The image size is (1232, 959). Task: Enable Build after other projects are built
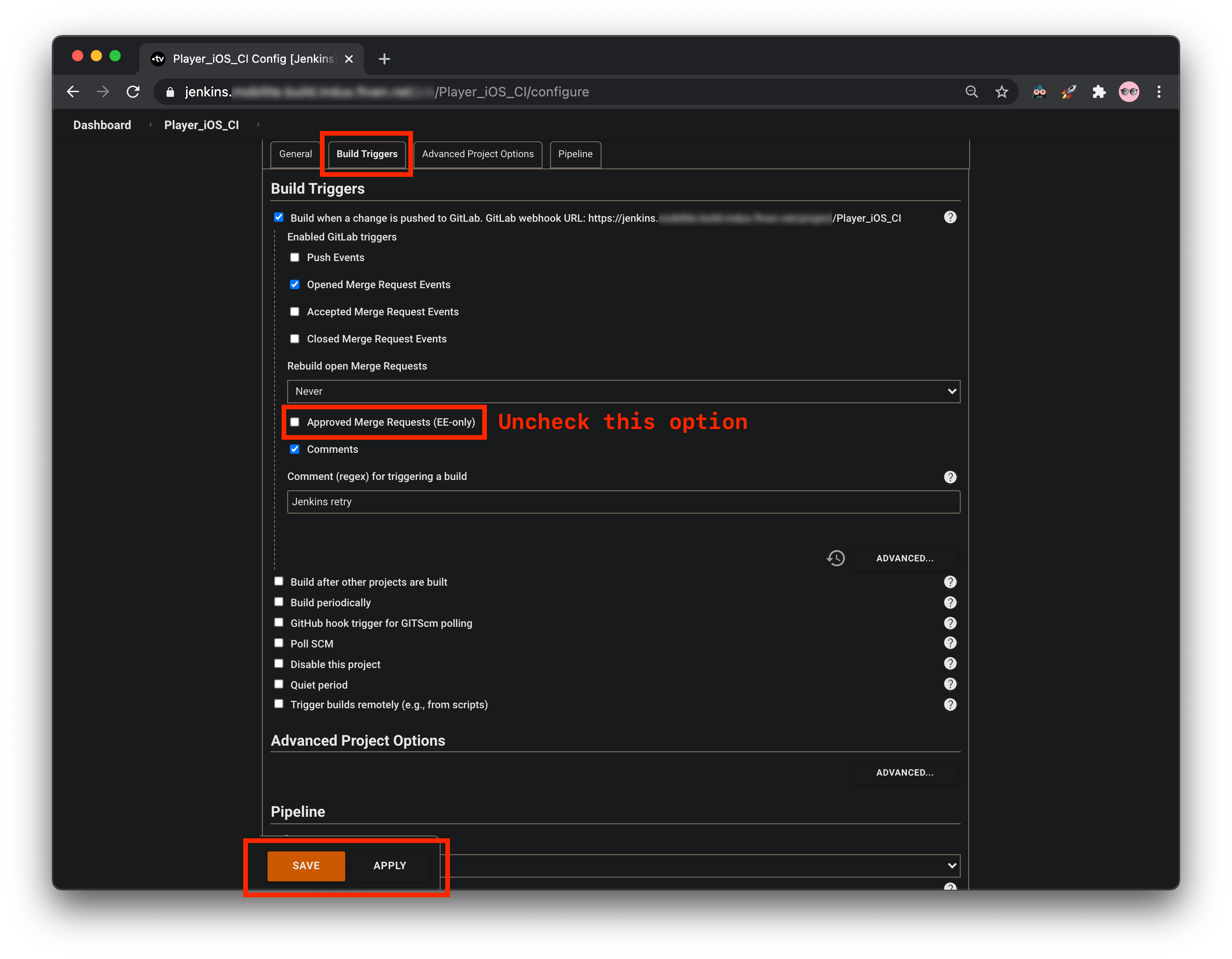(x=279, y=581)
